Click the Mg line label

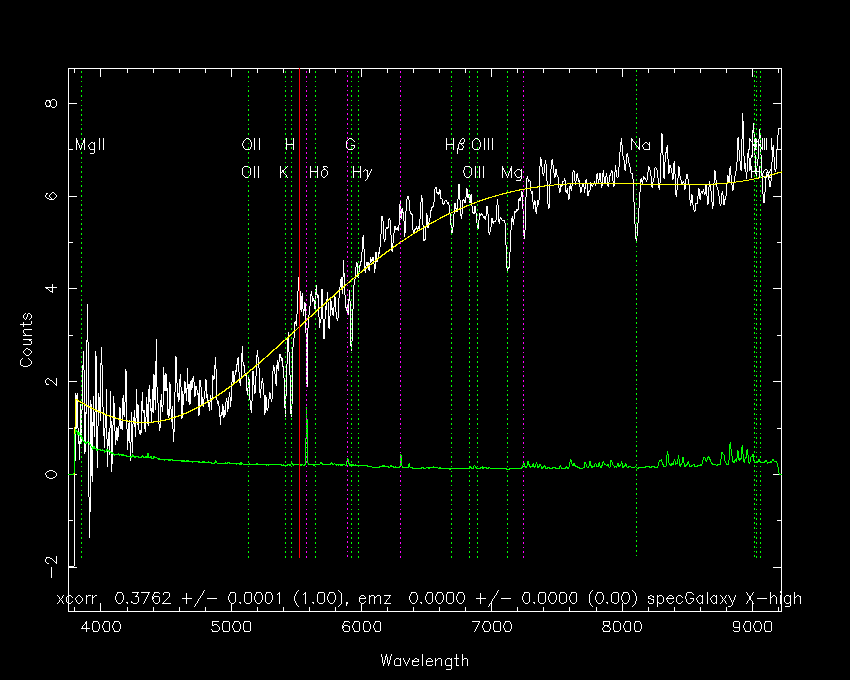[x=512, y=174]
